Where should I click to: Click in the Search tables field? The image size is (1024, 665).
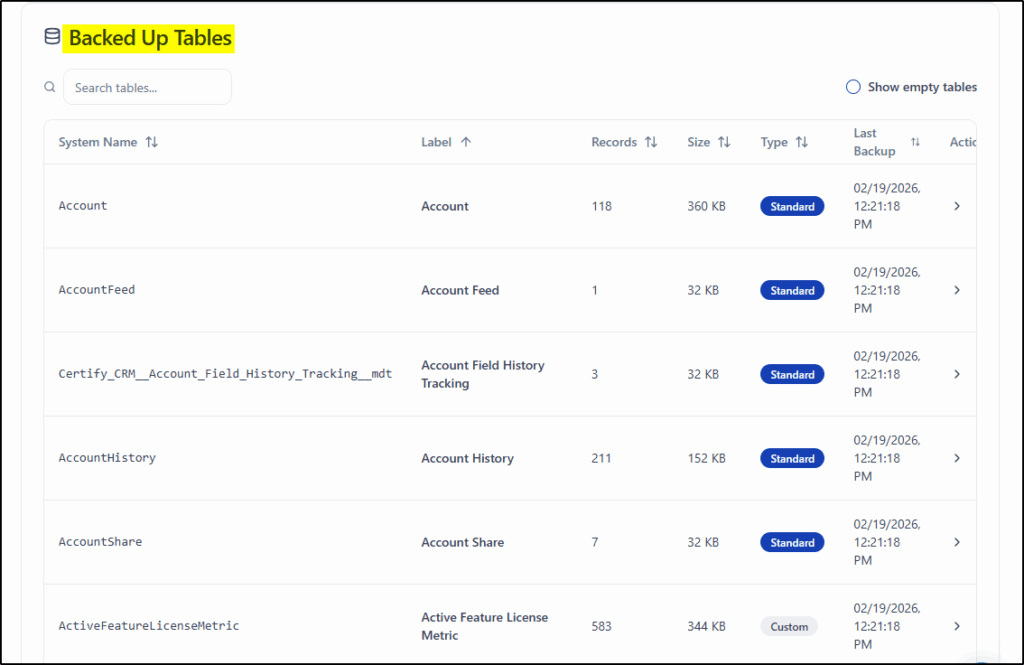pyautogui.click(x=147, y=87)
